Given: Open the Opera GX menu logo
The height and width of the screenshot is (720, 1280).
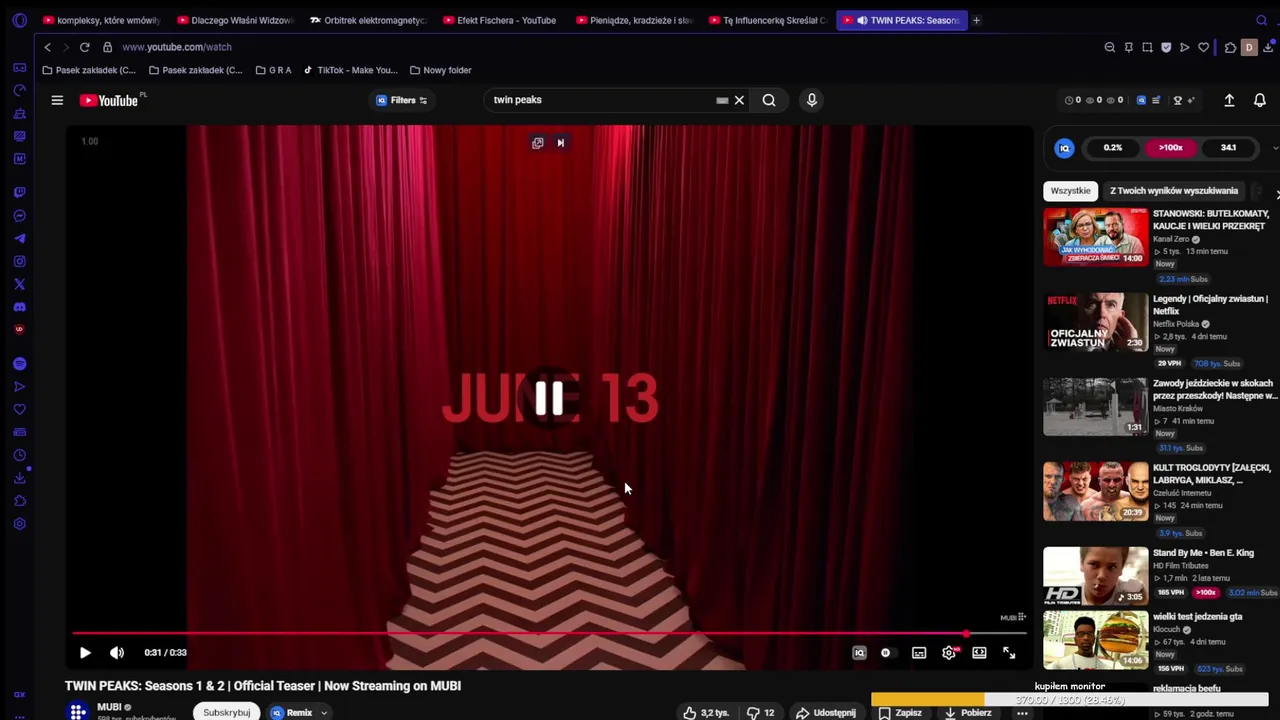Looking at the screenshot, I should click(x=19, y=20).
